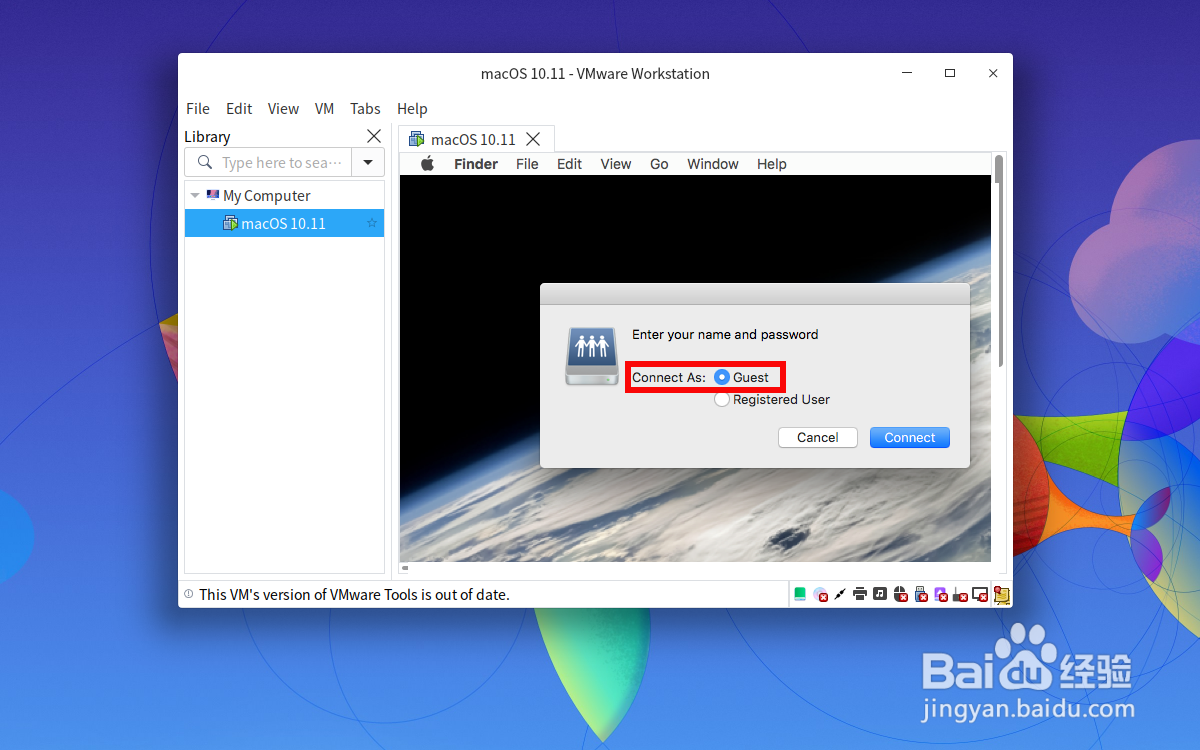This screenshot has width=1200, height=750.
Task: Select the Guest radio button
Action: pos(722,377)
